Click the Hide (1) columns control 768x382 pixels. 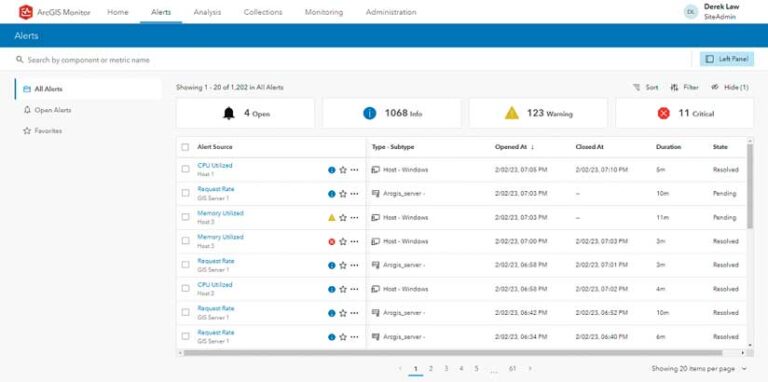[x=730, y=87]
